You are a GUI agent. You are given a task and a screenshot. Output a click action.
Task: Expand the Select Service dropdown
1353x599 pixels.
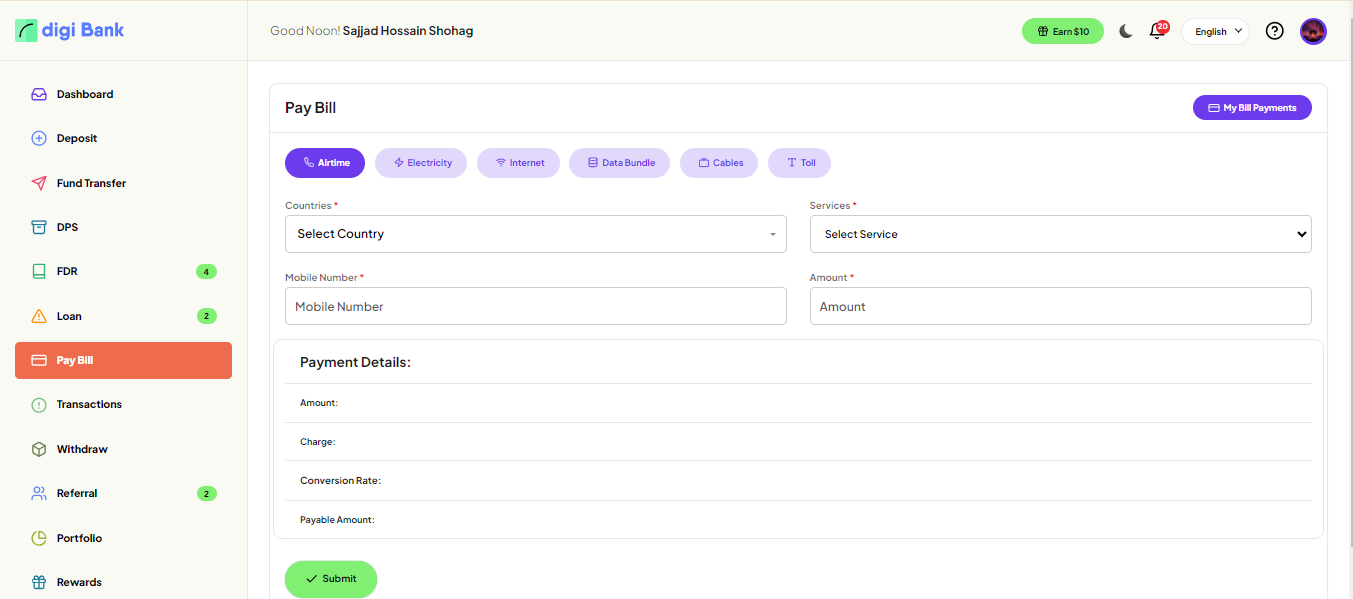coord(1060,234)
